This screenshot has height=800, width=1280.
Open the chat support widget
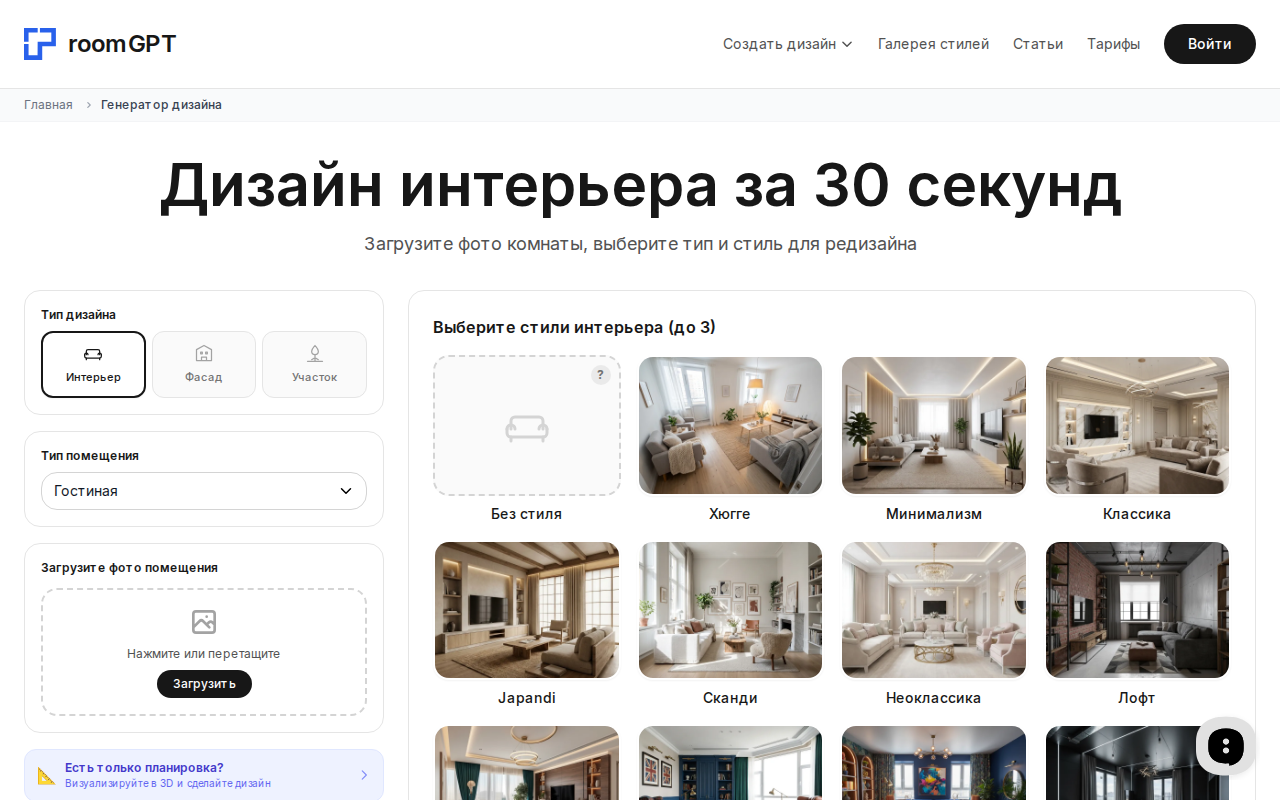(x=1225, y=746)
